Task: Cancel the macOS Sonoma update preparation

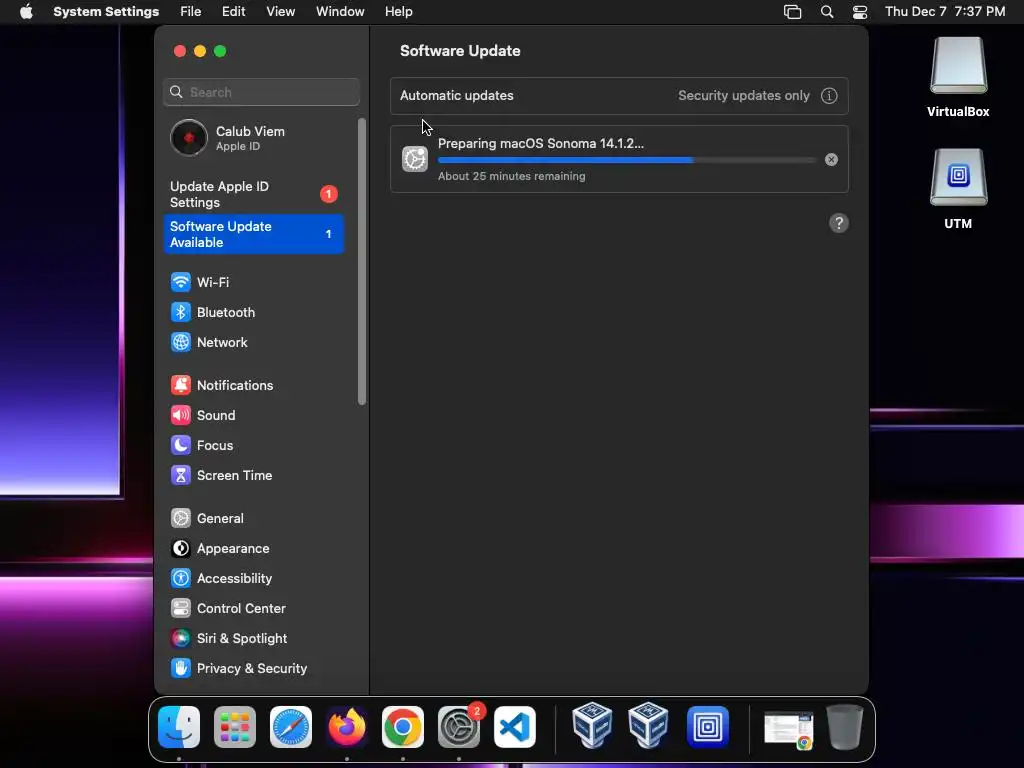Action: [831, 159]
